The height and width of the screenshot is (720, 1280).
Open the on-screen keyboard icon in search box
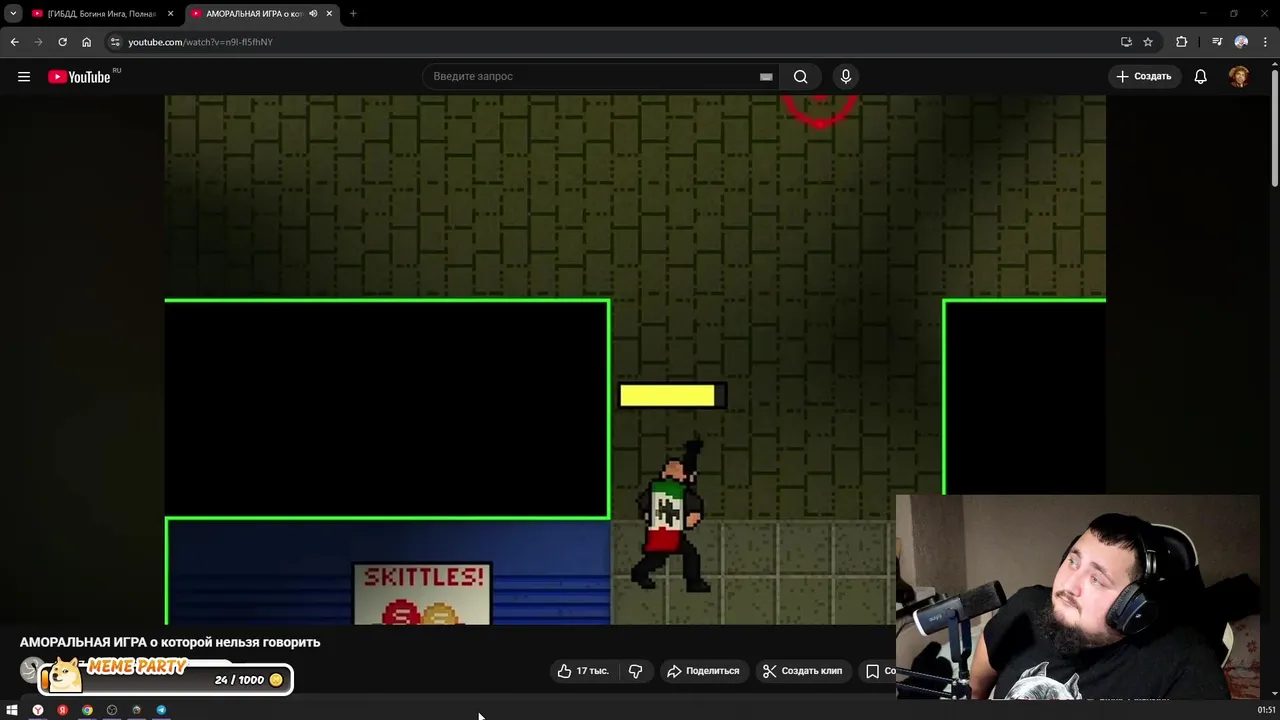click(x=766, y=77)
